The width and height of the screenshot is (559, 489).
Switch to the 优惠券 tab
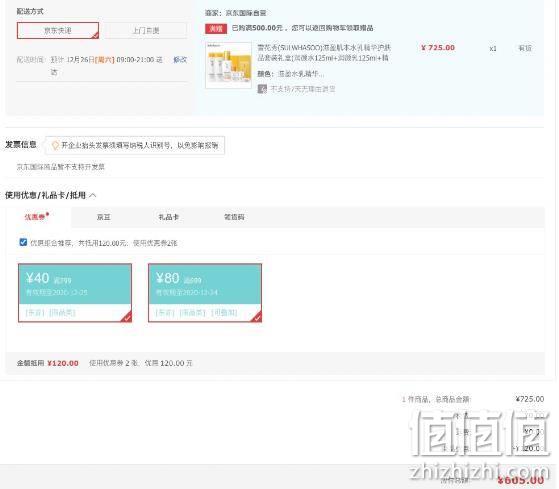click(x=36, y=217)
